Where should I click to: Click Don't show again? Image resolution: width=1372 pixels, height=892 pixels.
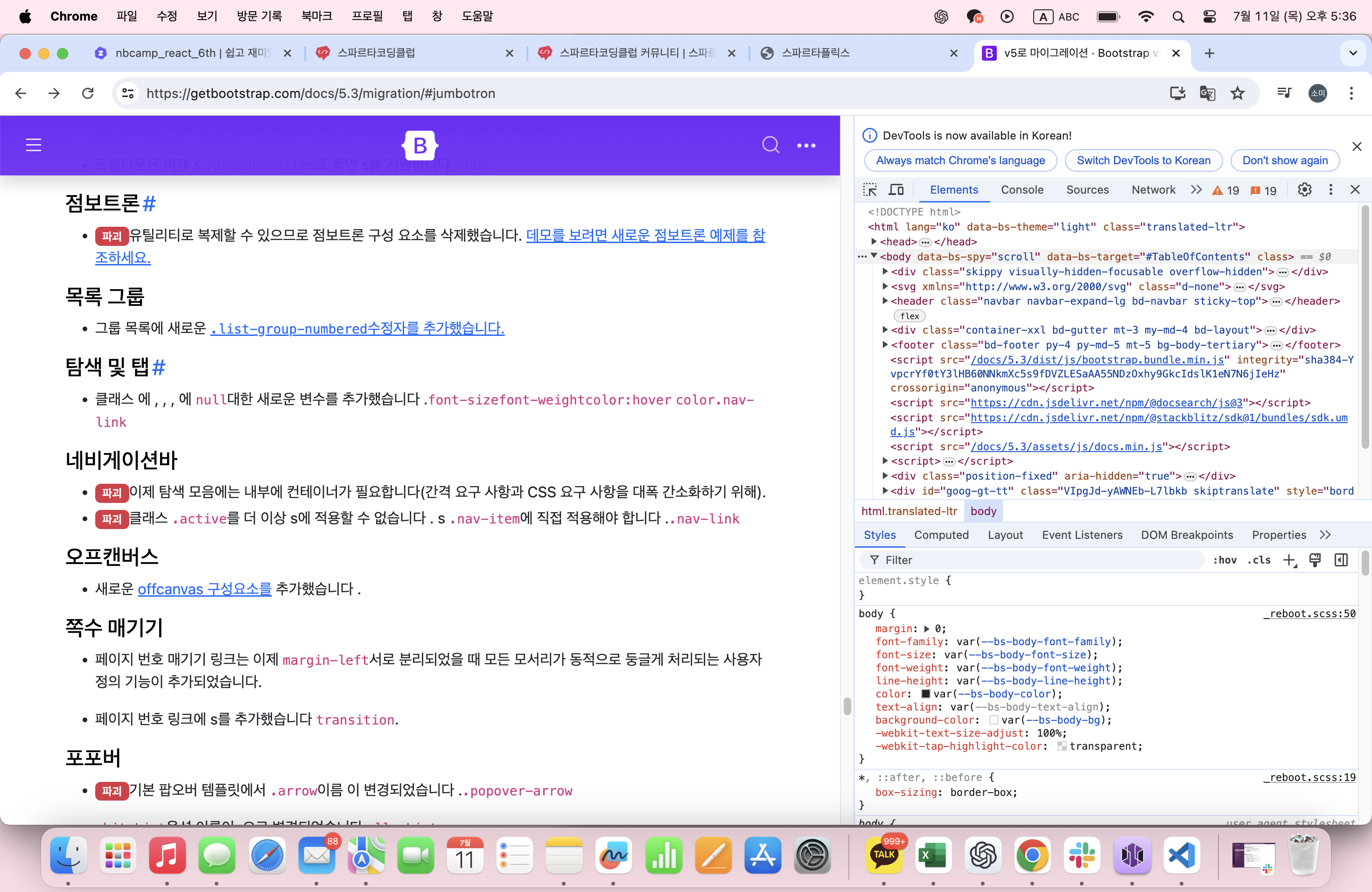tap(1285, 160)
